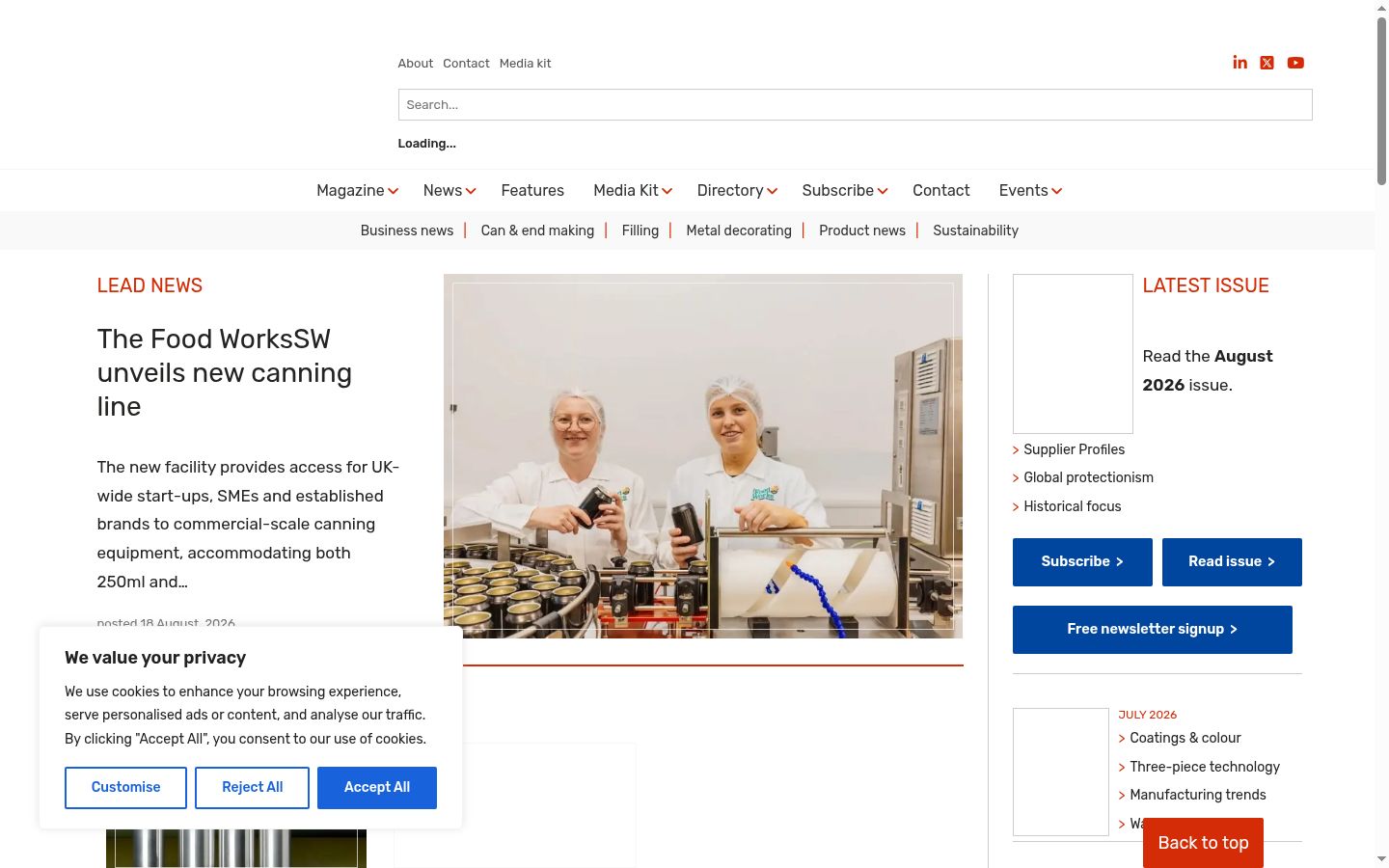
Task: Open the LinkedIn social icon
Action: [1239, 63]
